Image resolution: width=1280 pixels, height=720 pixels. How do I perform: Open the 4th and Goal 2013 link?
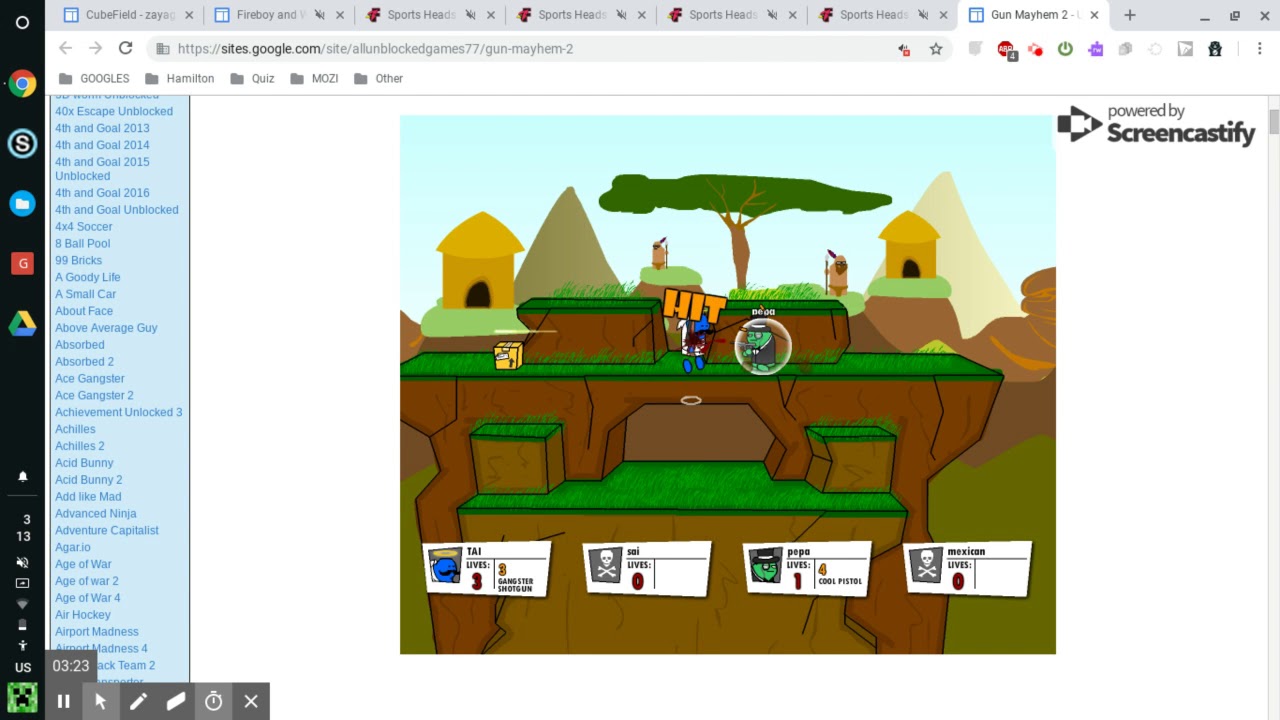click(x=102, y=128)
